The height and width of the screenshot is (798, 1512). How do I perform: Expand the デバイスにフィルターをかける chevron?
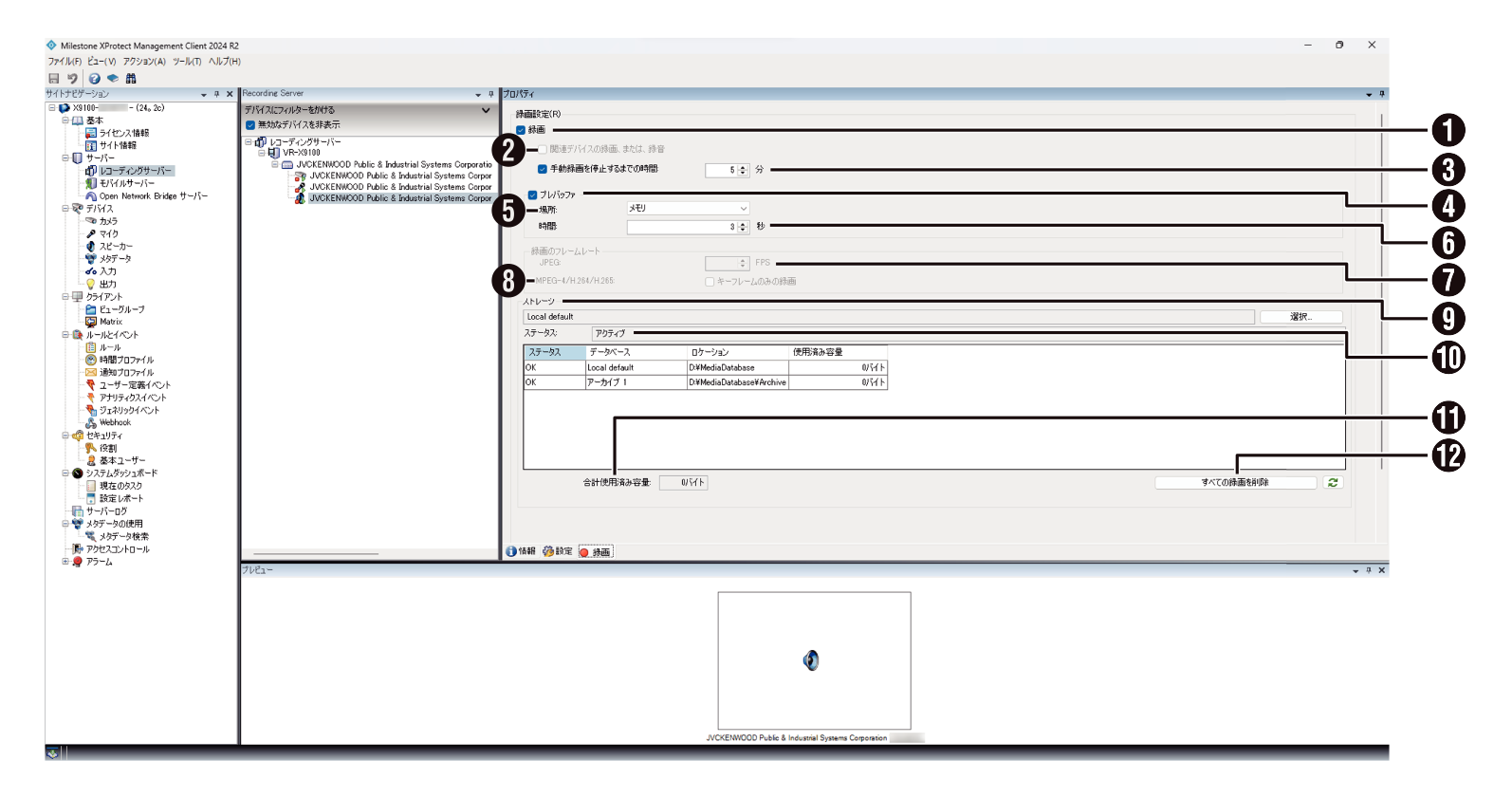click(x=486, y=110)
